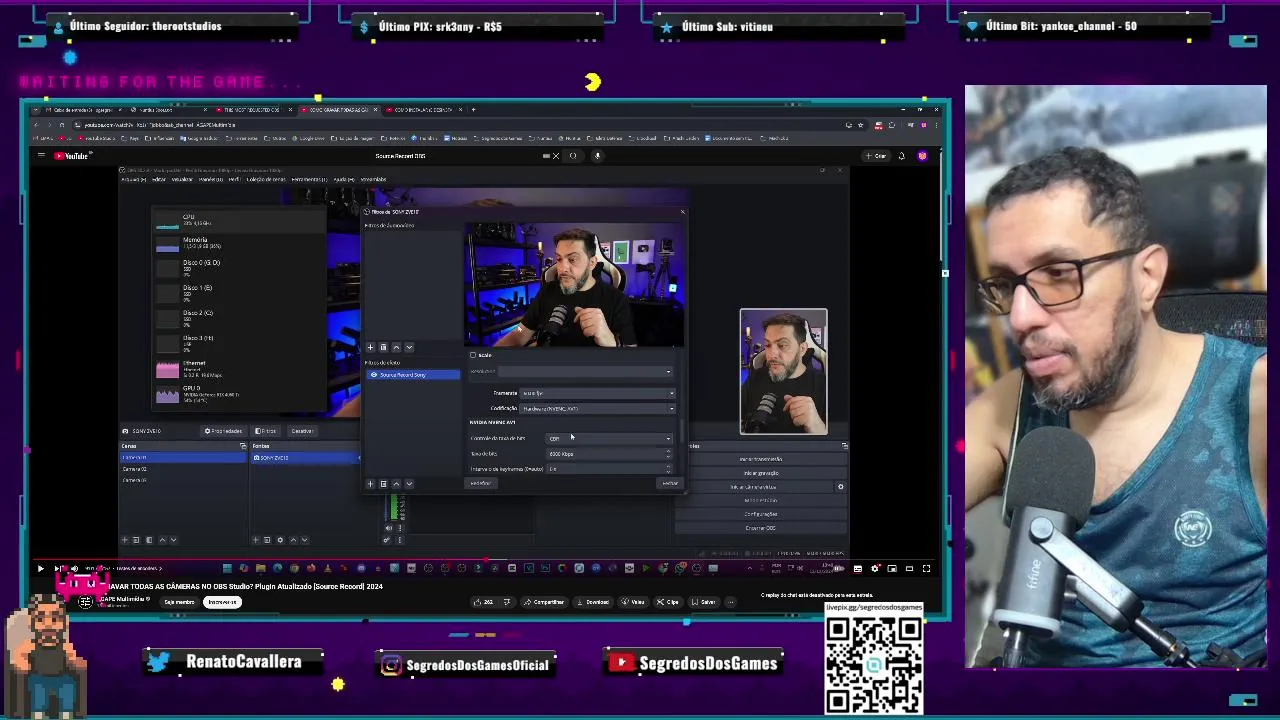Viewport: 1280px width, 720px height.
Task: Click the Download button below video
Action: click(x=594, y=602)
